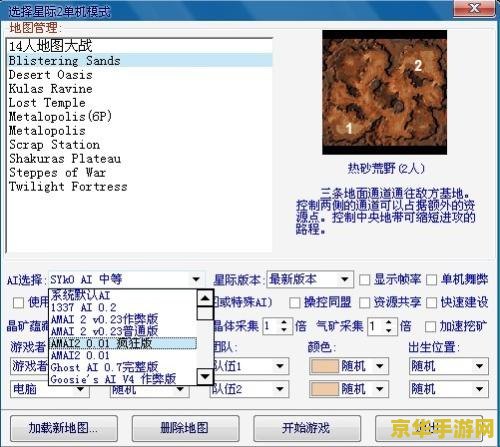Select Shakuras Plateau in the list
The width and height of the screenshot is (500, 447).
click(x=139, y=159)
